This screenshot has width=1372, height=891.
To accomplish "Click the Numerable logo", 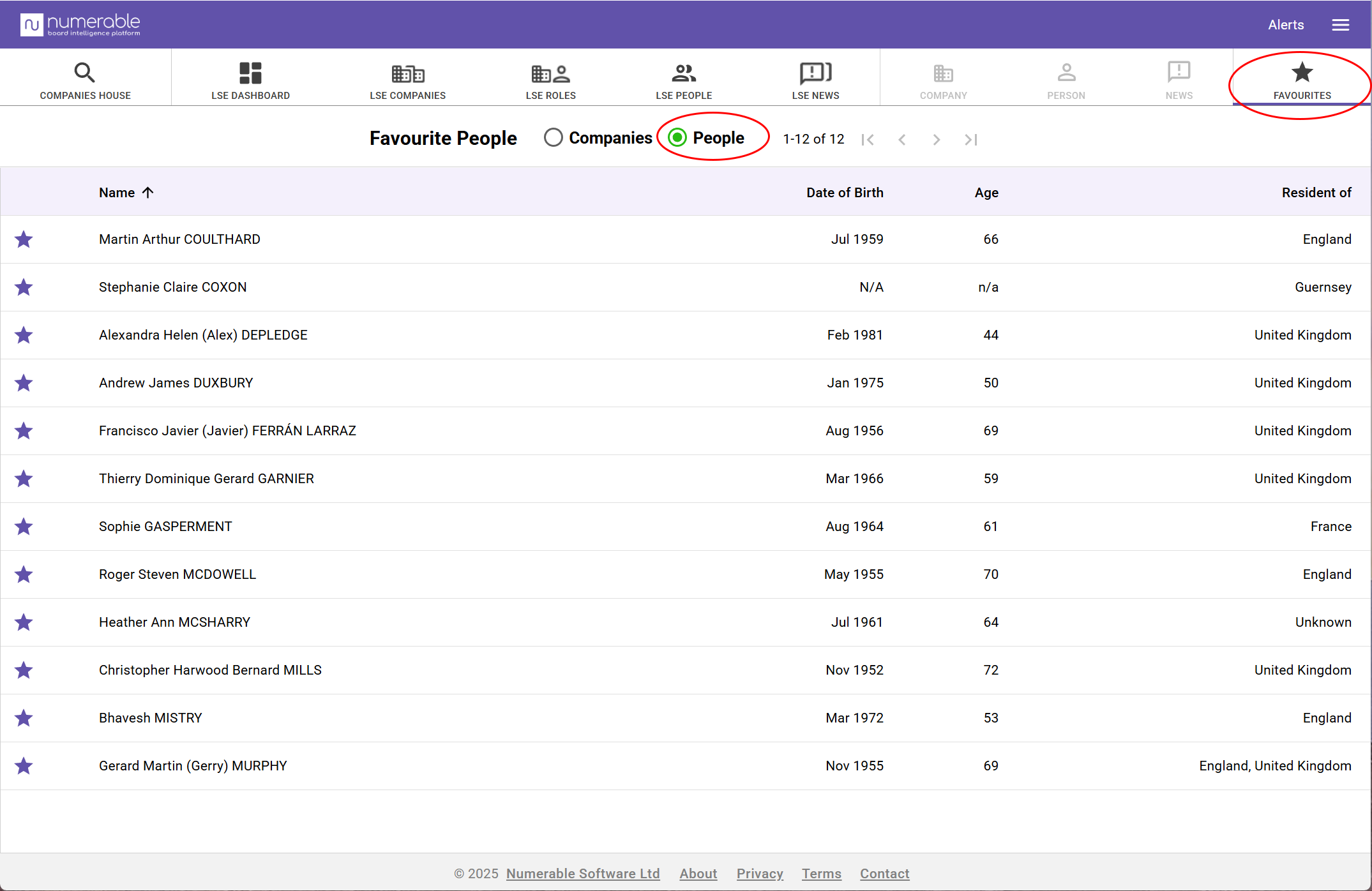I will pos(80,25).
